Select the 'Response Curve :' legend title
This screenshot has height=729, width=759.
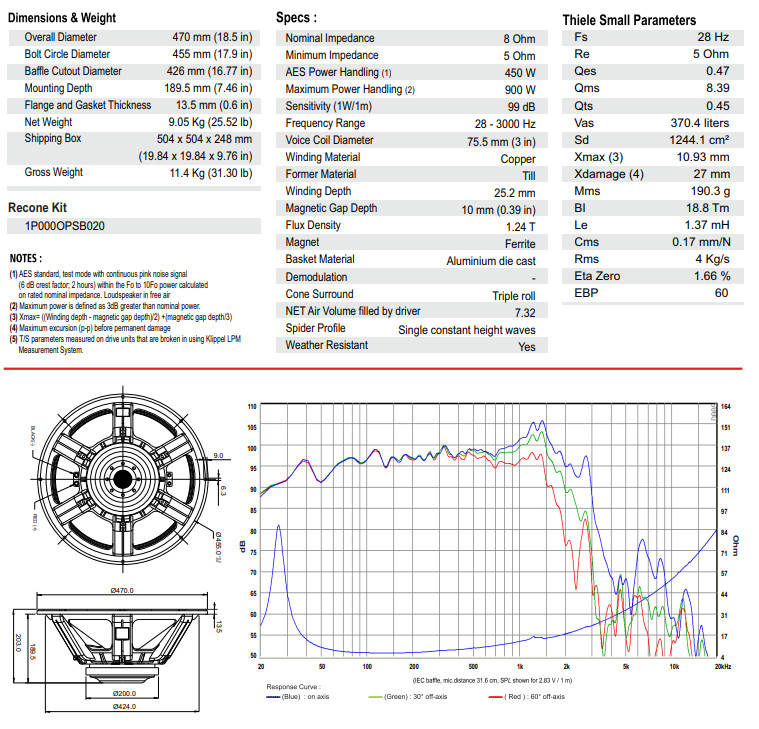294,687
